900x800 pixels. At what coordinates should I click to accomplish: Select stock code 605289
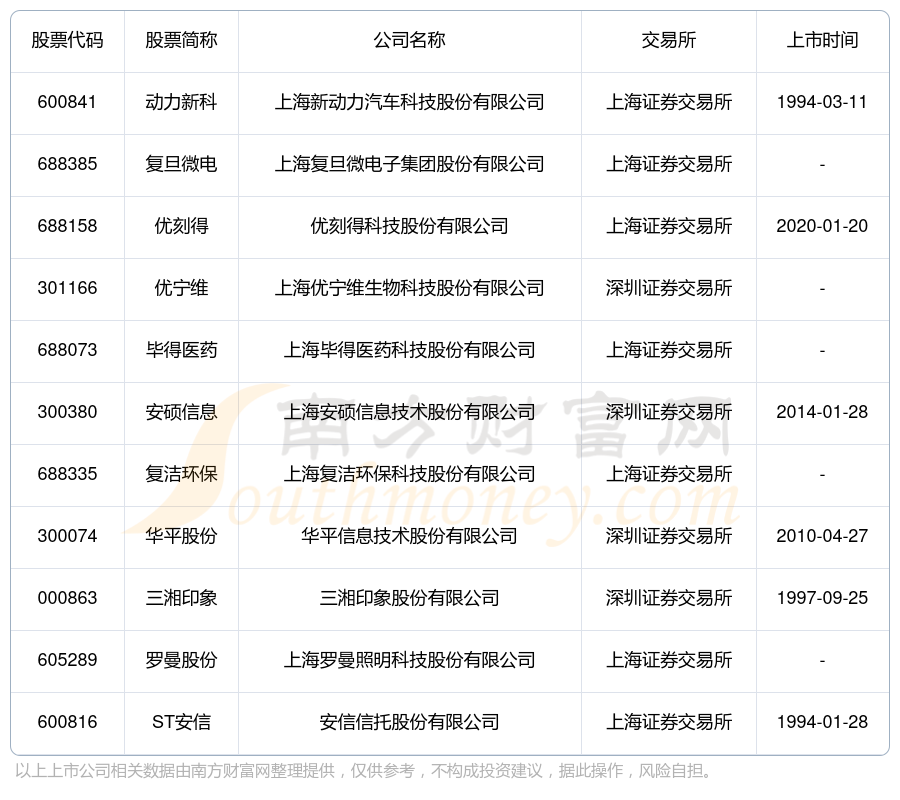pos(67,660)
